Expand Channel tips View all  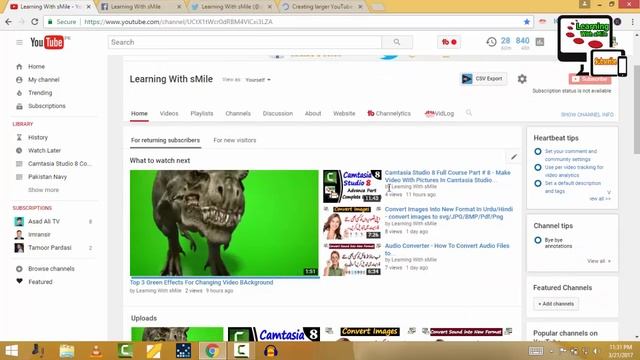[599, 261]
